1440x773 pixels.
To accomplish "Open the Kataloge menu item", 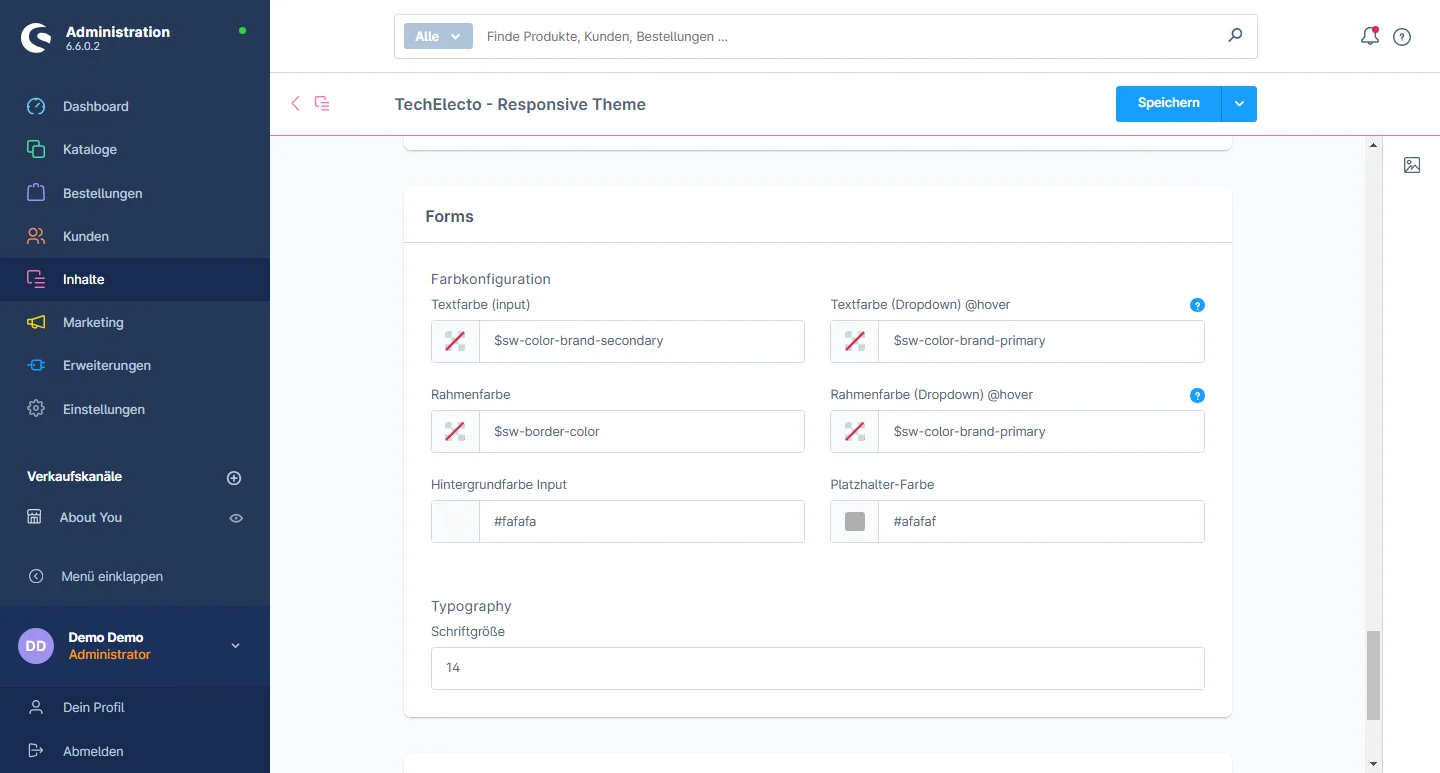I will pyautogui.click(x=89, y=149).
